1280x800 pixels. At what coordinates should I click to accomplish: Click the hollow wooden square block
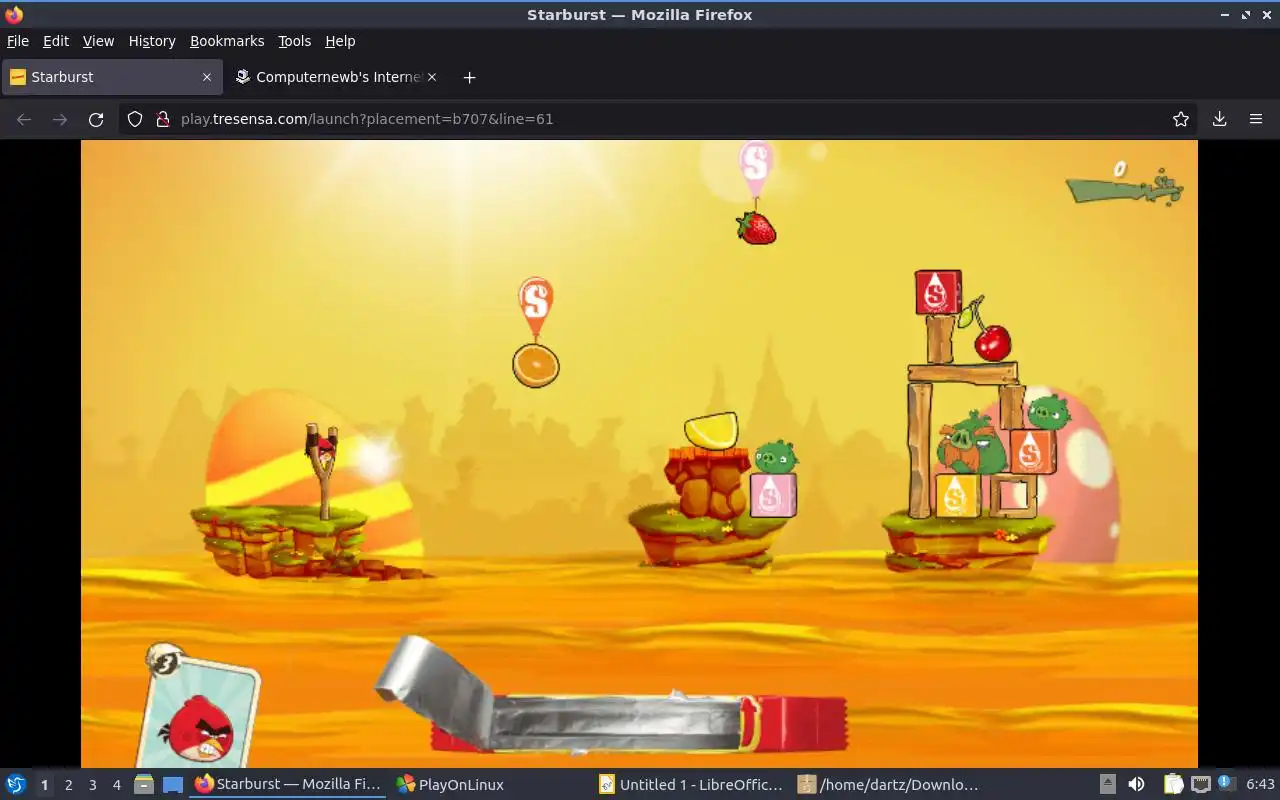1014,496
